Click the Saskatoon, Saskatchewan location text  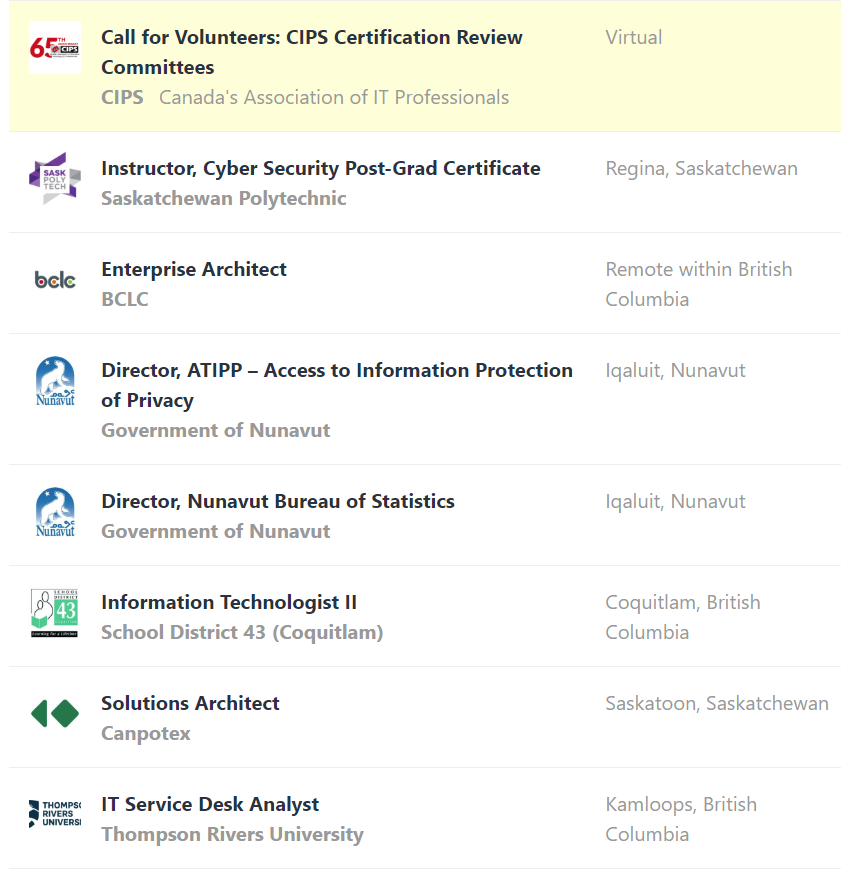point(716,703)
